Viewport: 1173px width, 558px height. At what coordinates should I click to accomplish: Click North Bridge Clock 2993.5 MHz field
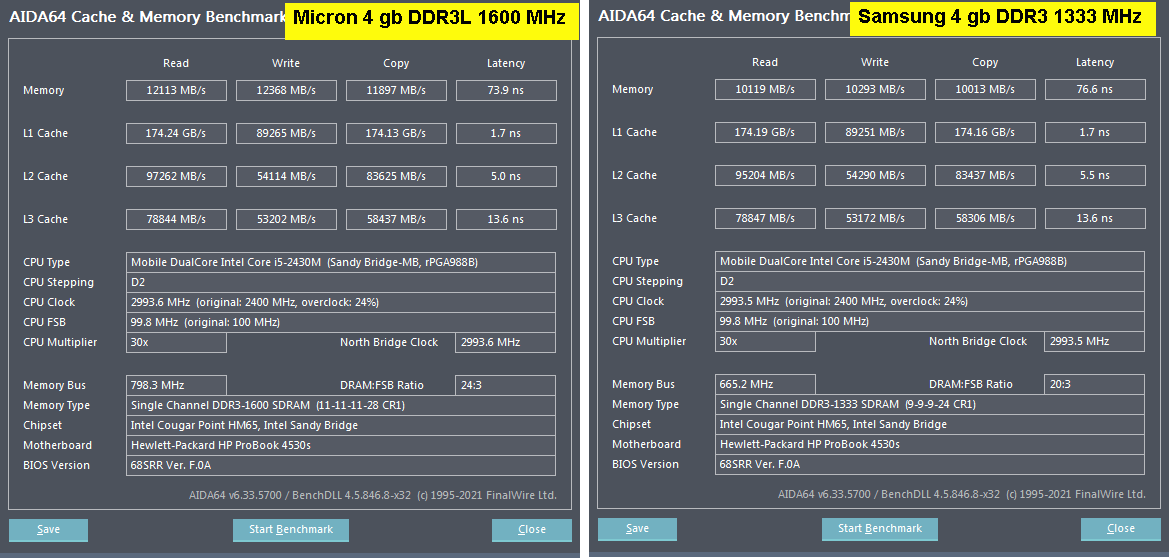point(1094,342)
